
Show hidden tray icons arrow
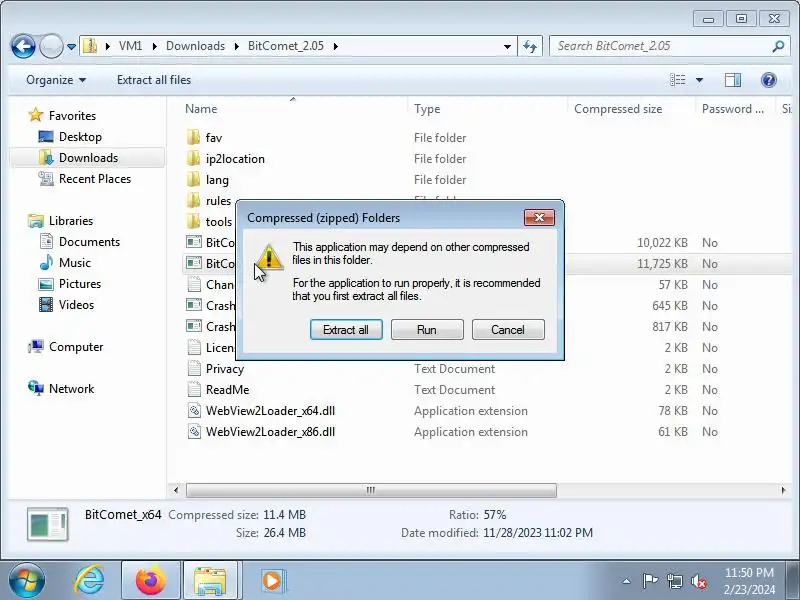(627, 581)
